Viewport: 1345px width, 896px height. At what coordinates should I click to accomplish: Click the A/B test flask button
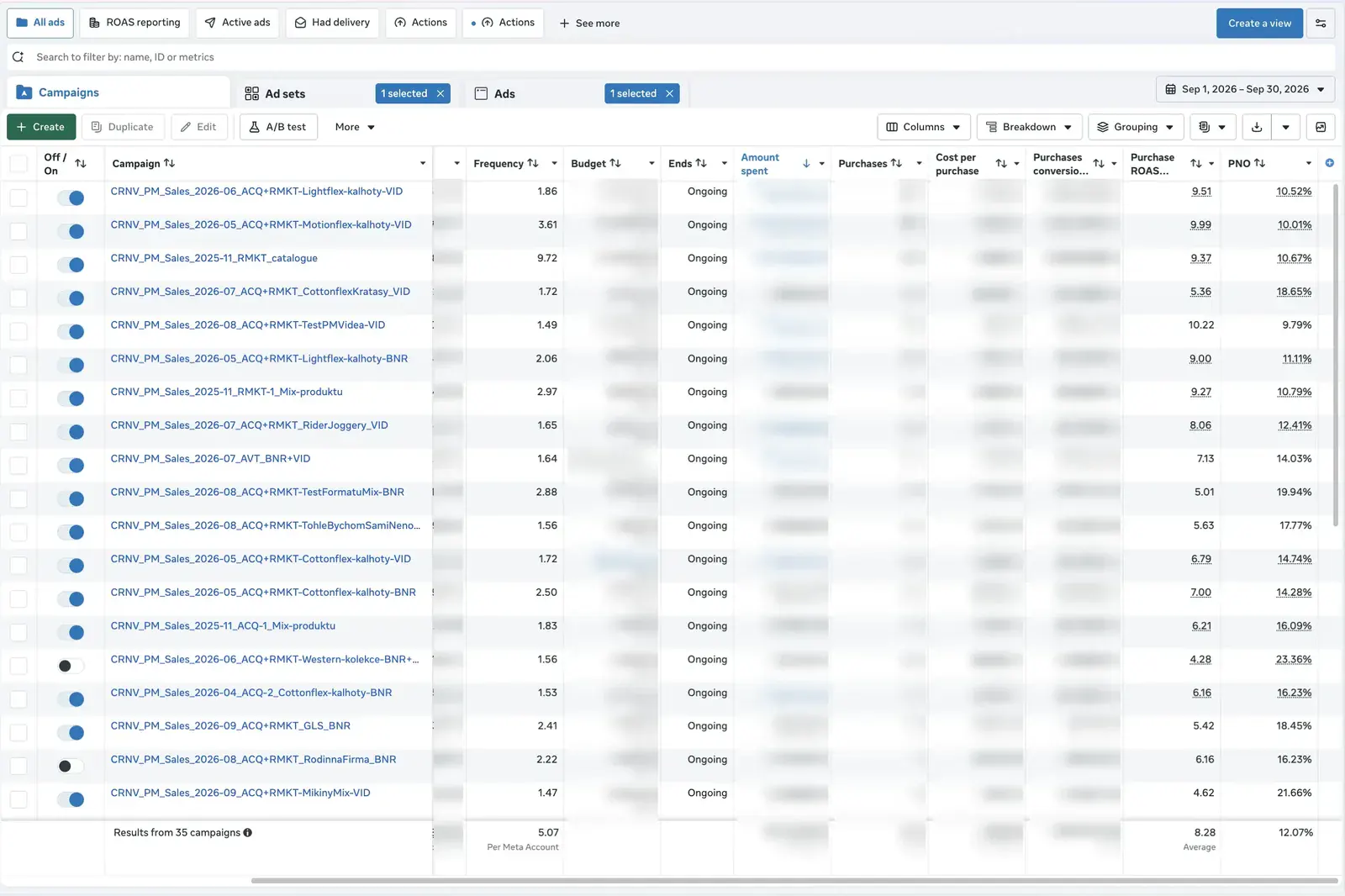pos(278,127)
